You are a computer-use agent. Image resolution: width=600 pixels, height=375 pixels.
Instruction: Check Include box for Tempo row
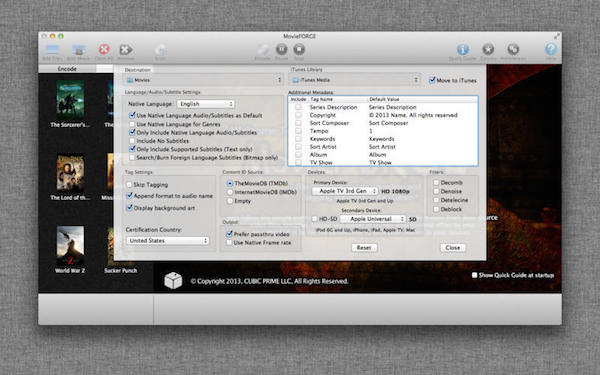(298, 131)
